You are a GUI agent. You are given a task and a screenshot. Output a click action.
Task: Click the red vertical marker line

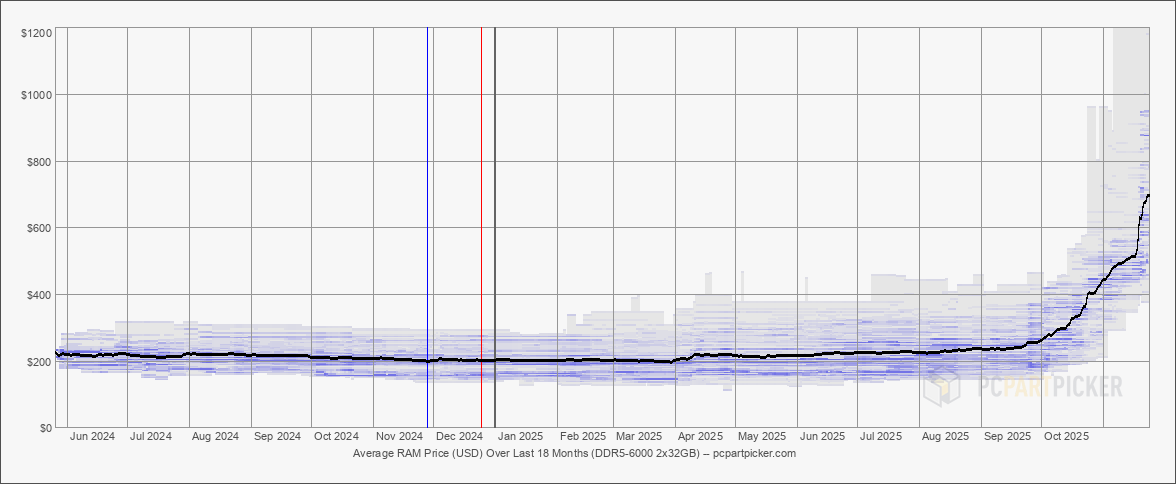[x=482, y=227]
